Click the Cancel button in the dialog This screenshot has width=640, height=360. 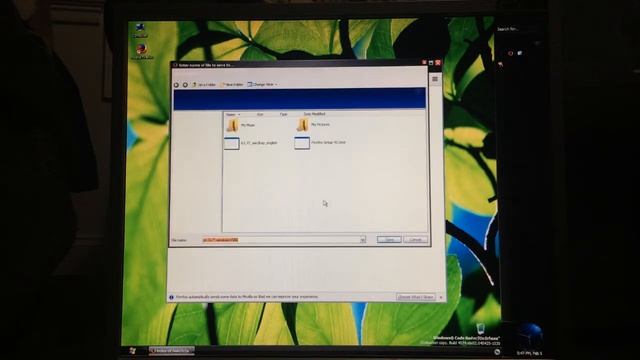[x=416, y=240]
